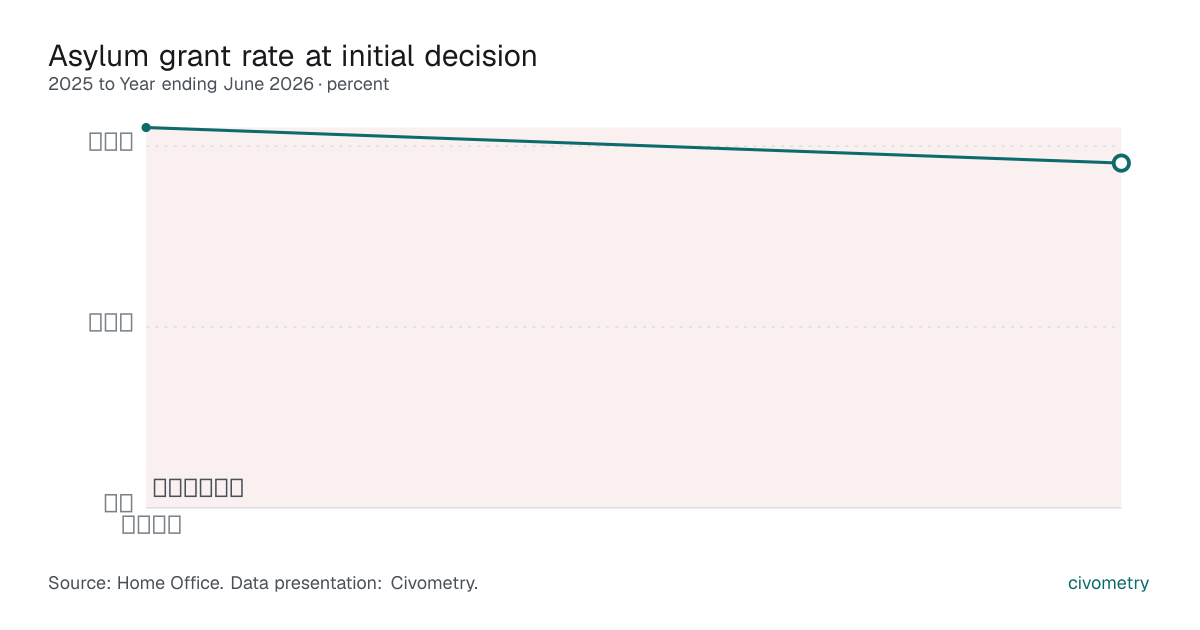Click the pink shaded plot area center
The height and width of the screenshot is (630, 1200).
click(633, 317)
